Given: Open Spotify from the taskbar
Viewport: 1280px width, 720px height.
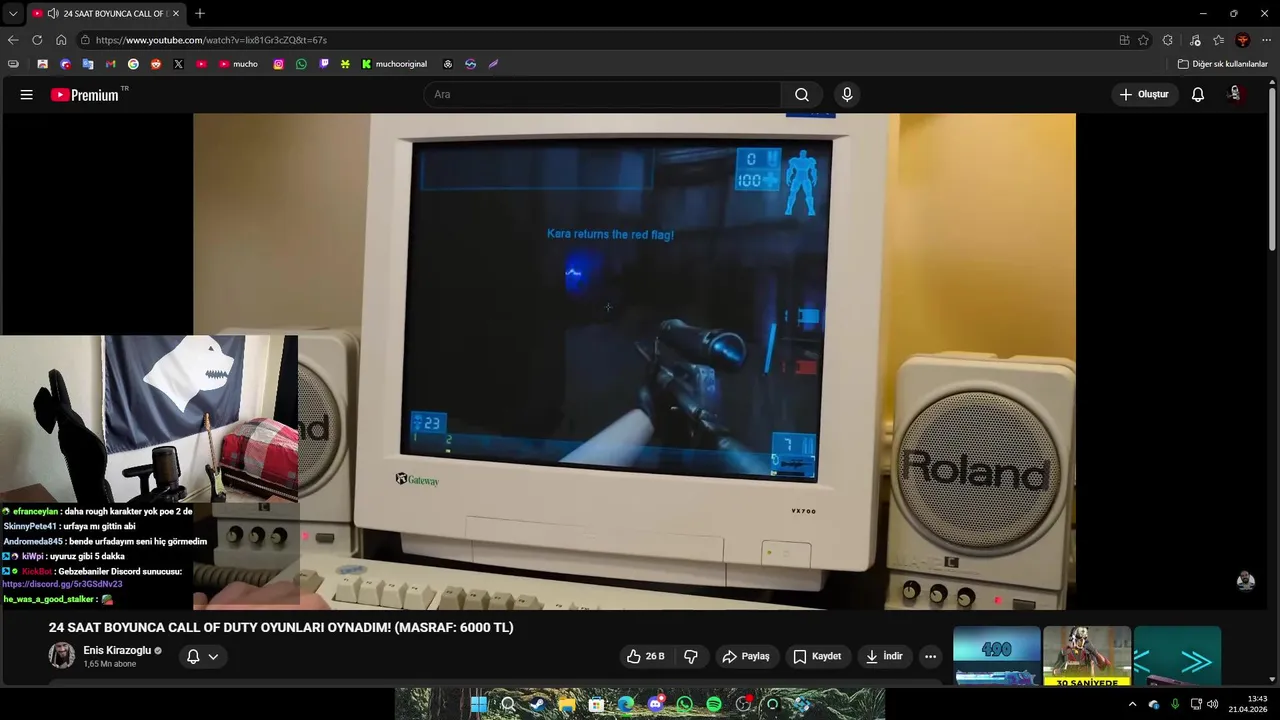Looking at the screenshot, I should [714, 704].
